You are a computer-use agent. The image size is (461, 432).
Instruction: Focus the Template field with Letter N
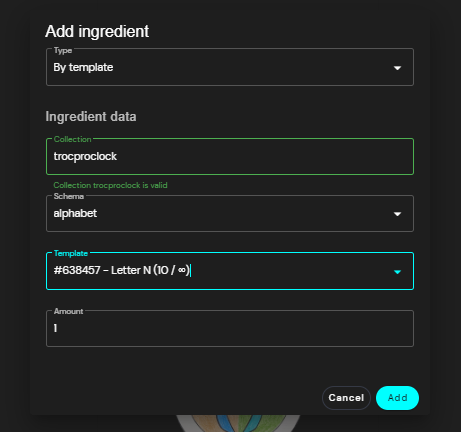tap(230, 271)
